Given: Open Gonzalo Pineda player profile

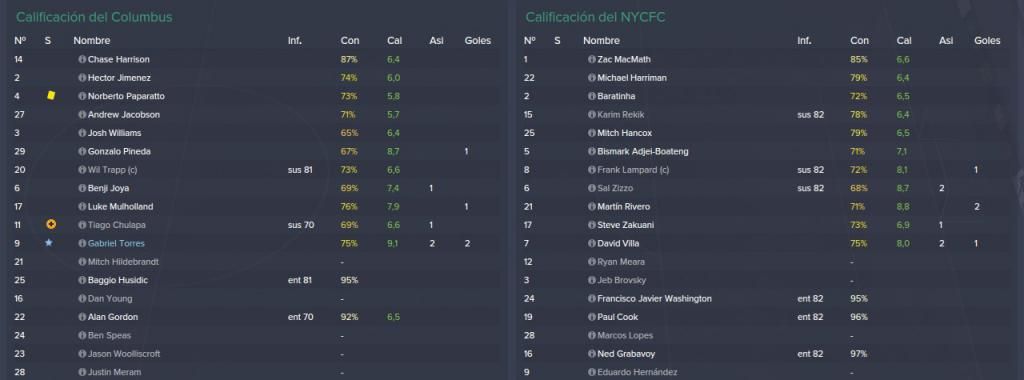Looking at the screenshot, I should tap(119, 151).
